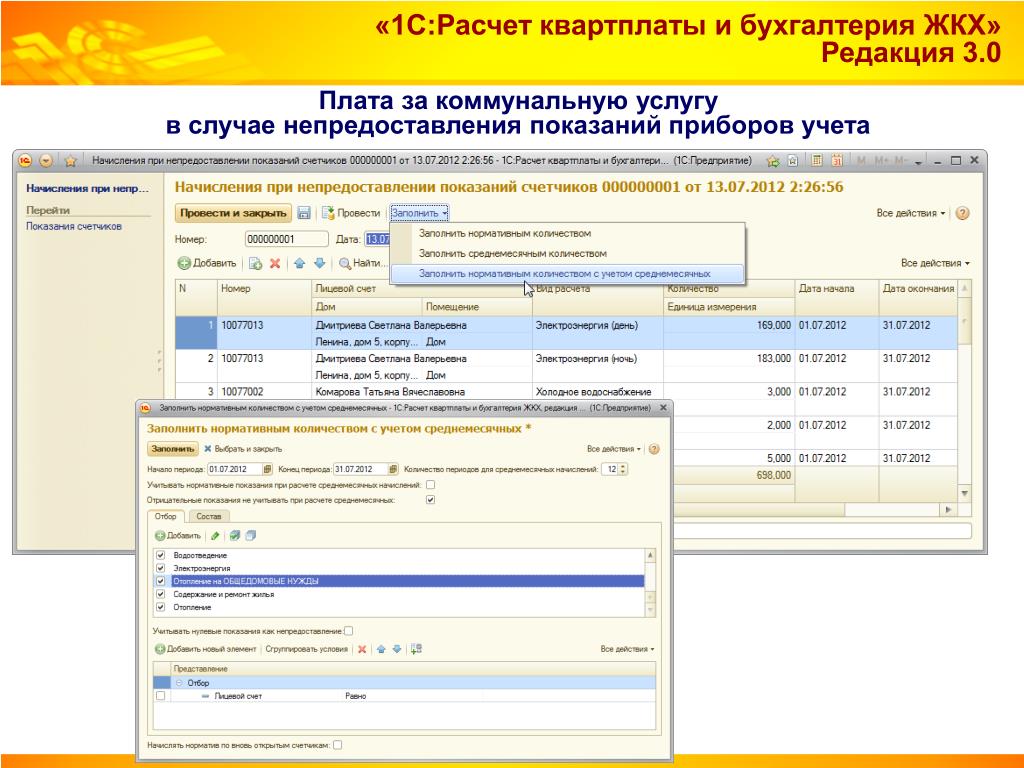This screenshot has height=768, width=1024.
Task: Click the favorites star icon in main title bar
Action: pyautogui.click(x=71, y=160)
